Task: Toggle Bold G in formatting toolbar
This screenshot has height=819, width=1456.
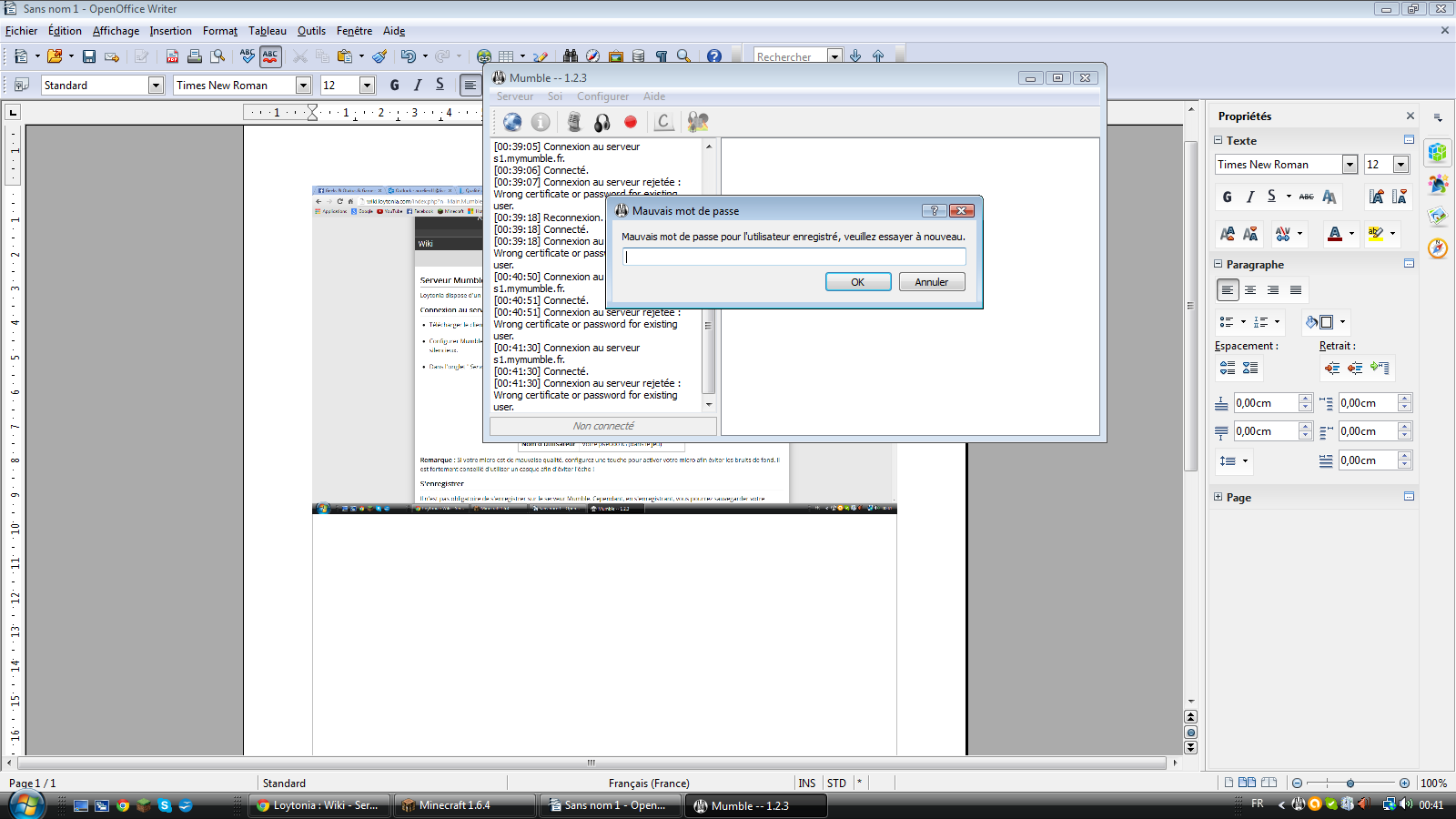Action: (x=394, y=85)
